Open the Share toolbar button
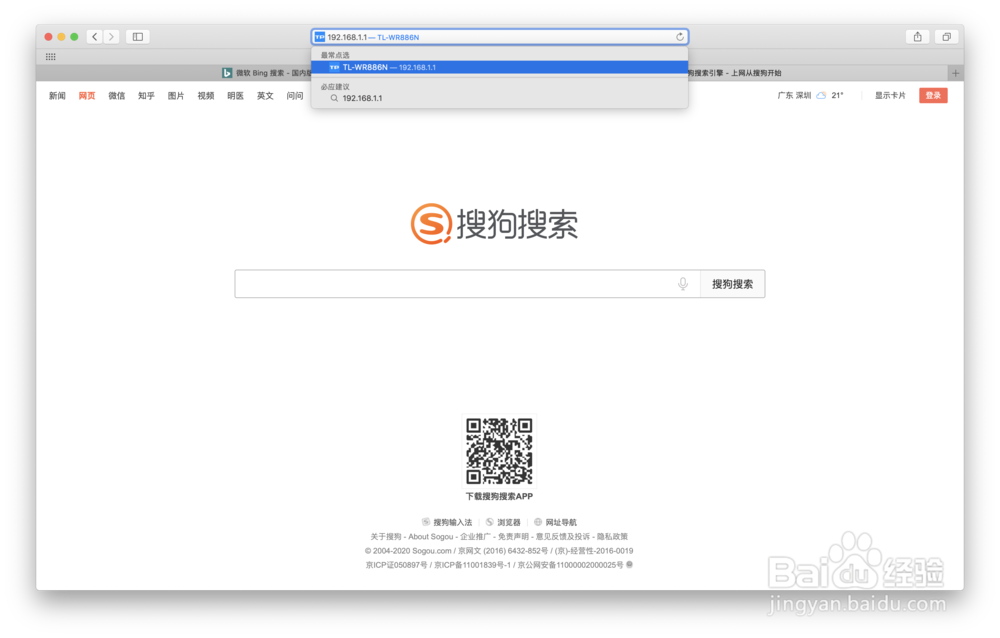The width and height of the screenshot is (1000, 638). click(x=918, y=37)
